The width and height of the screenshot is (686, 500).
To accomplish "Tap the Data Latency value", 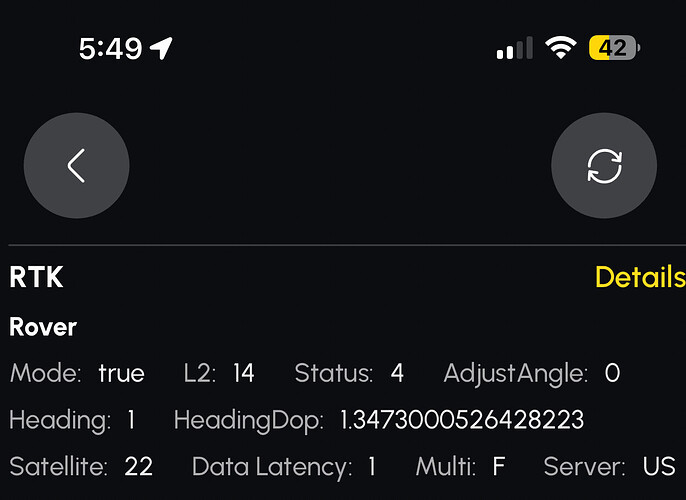I will coord(372,466).
